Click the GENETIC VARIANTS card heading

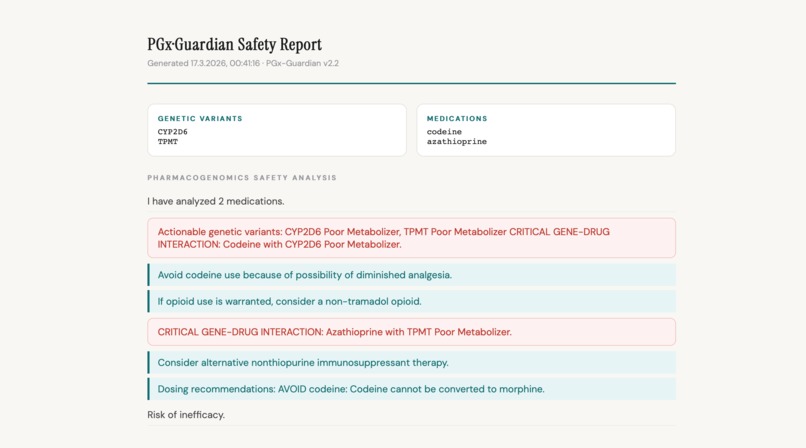[200, 118]
